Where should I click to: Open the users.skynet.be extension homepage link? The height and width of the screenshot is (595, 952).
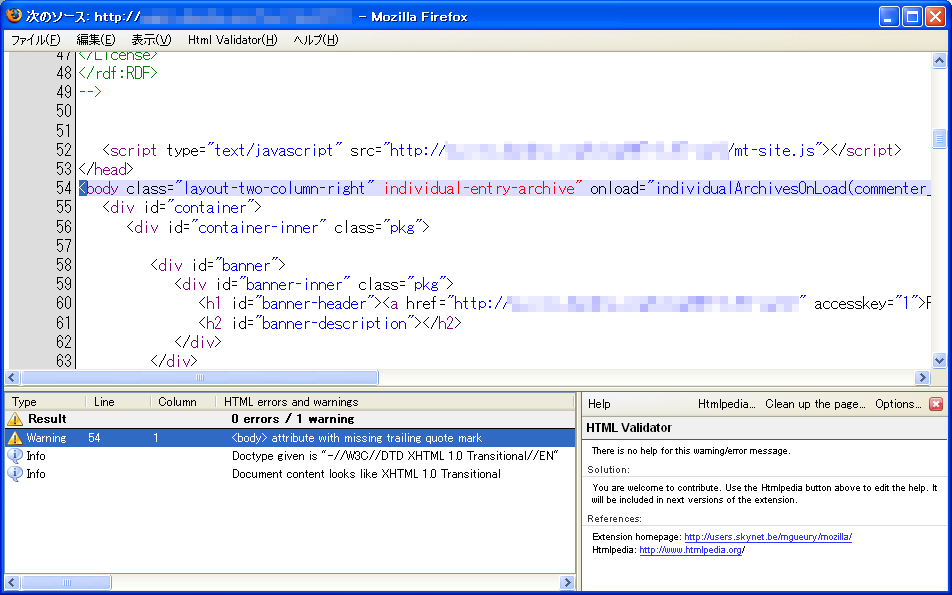coord(768,537)
